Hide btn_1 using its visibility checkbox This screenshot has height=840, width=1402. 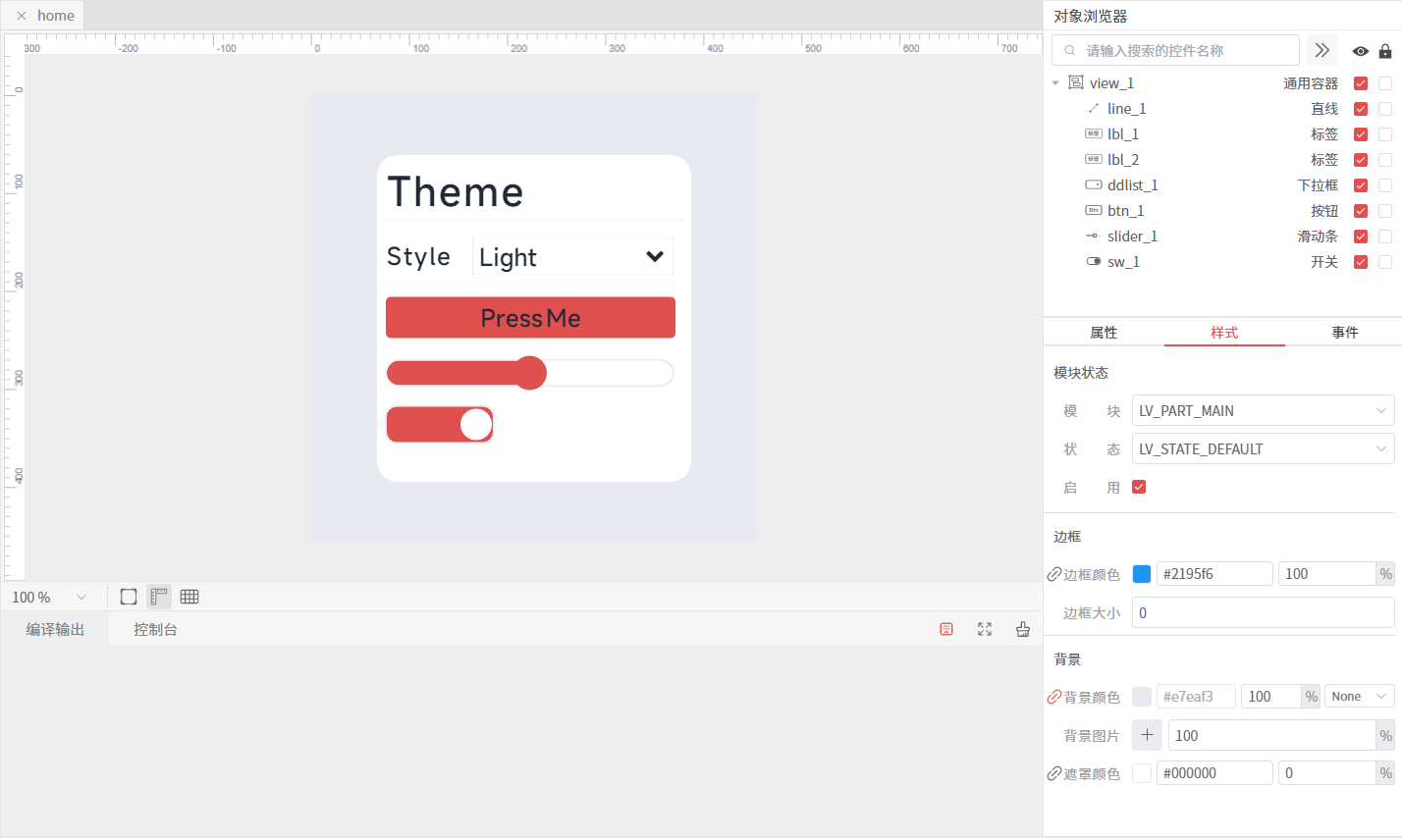point(1361,211)
